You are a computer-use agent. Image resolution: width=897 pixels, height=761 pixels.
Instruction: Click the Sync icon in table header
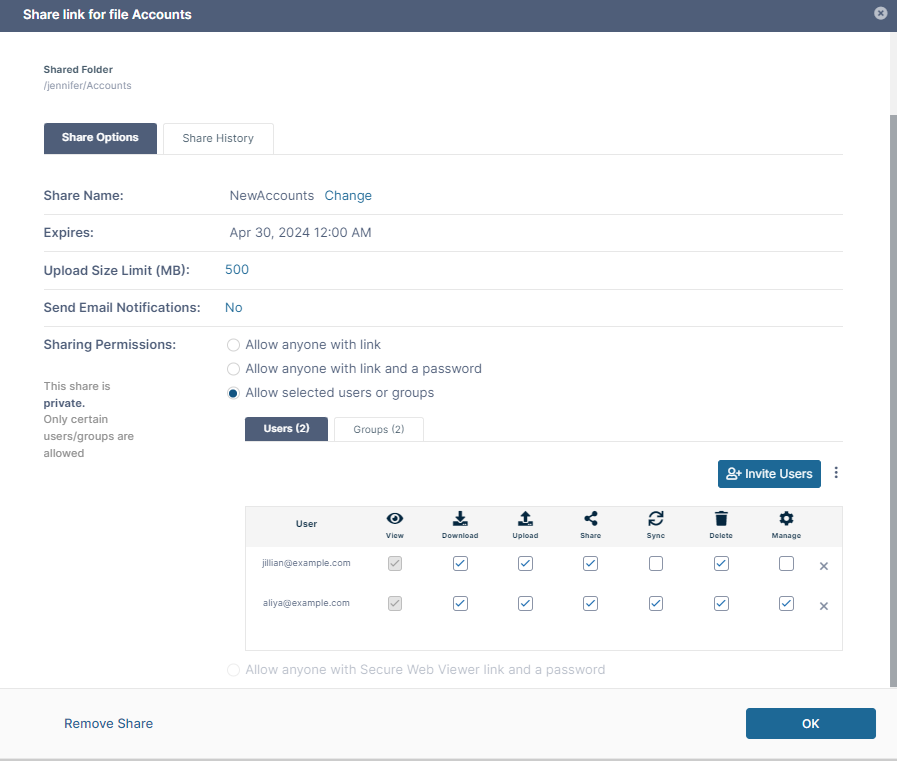tap(656, 518)
